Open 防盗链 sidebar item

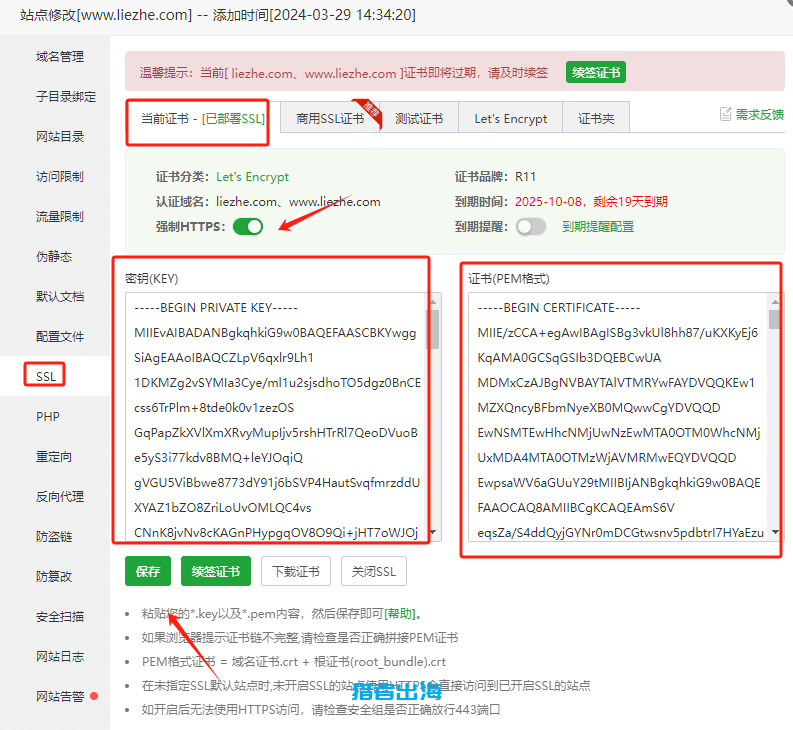click(54, 536)
